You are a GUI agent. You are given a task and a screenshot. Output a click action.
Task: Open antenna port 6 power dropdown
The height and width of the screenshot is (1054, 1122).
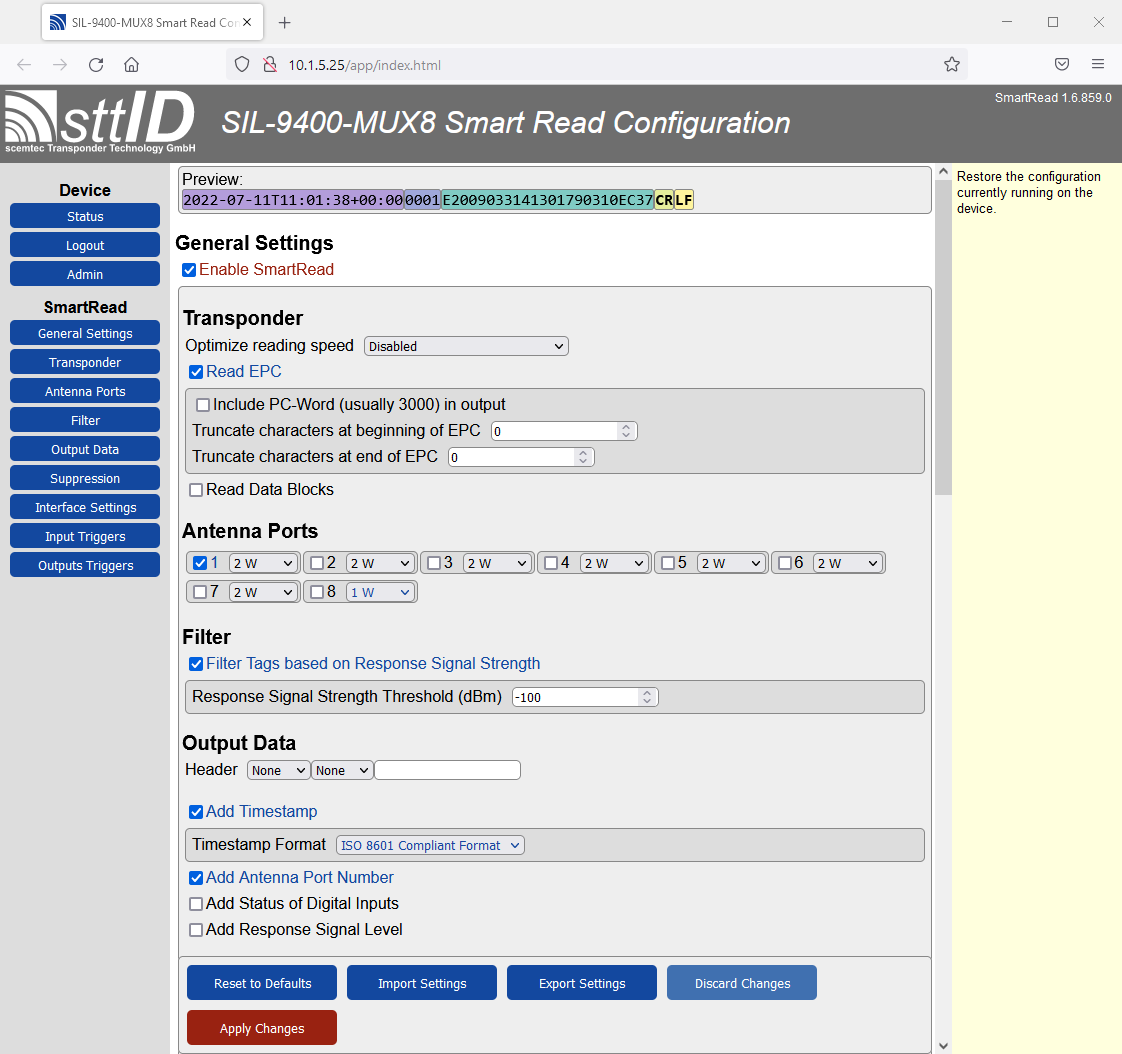click(848, 563)
